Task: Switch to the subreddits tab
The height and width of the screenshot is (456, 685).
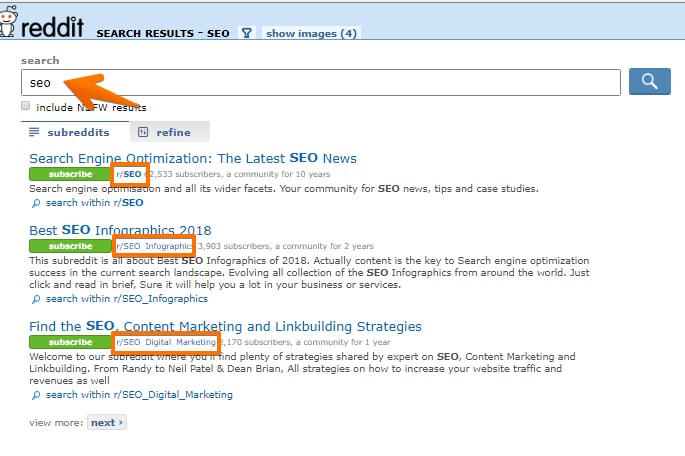Action: click(69, 132)
